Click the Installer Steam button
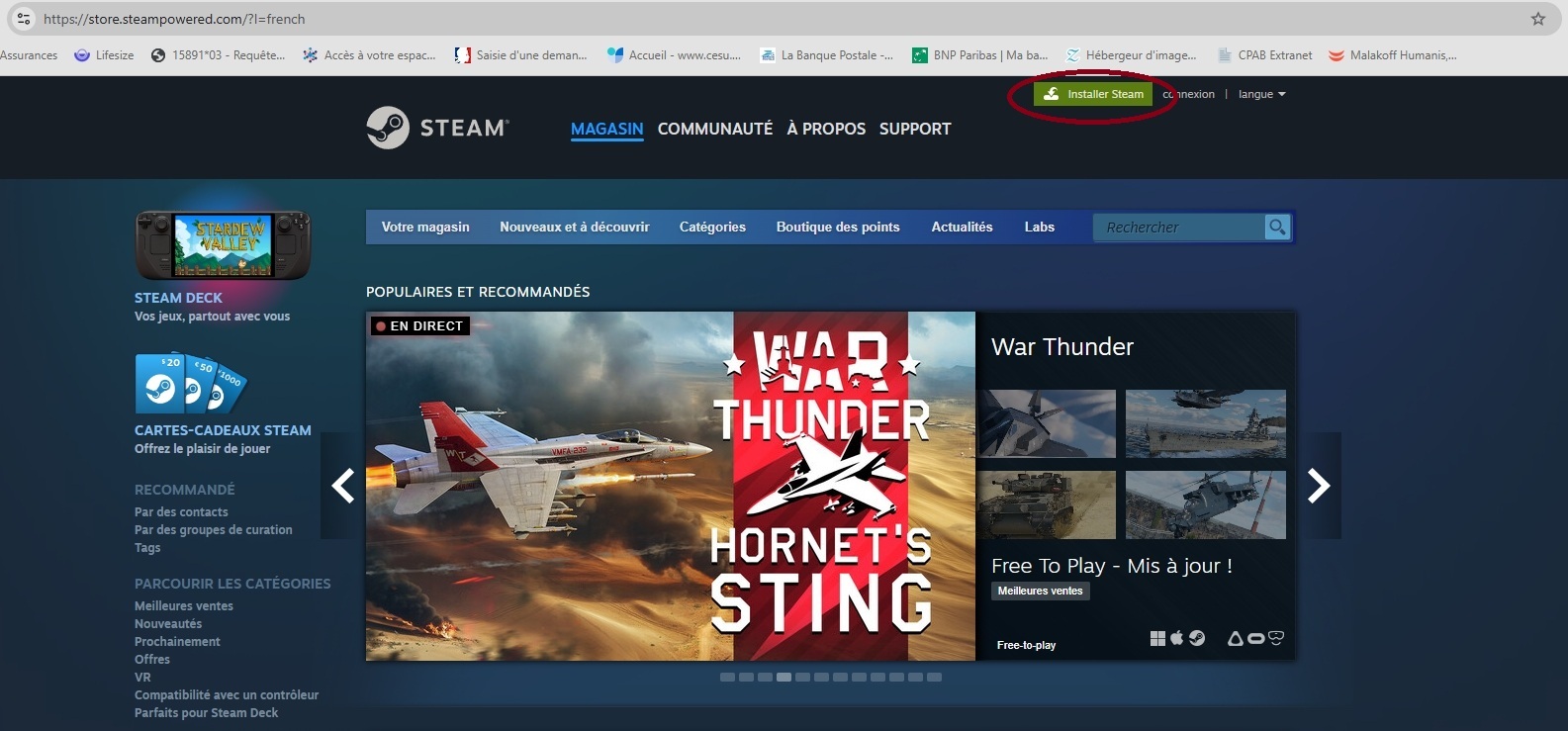The height and width of the screenshot is (731, 1568). [x=1093, y=94]
